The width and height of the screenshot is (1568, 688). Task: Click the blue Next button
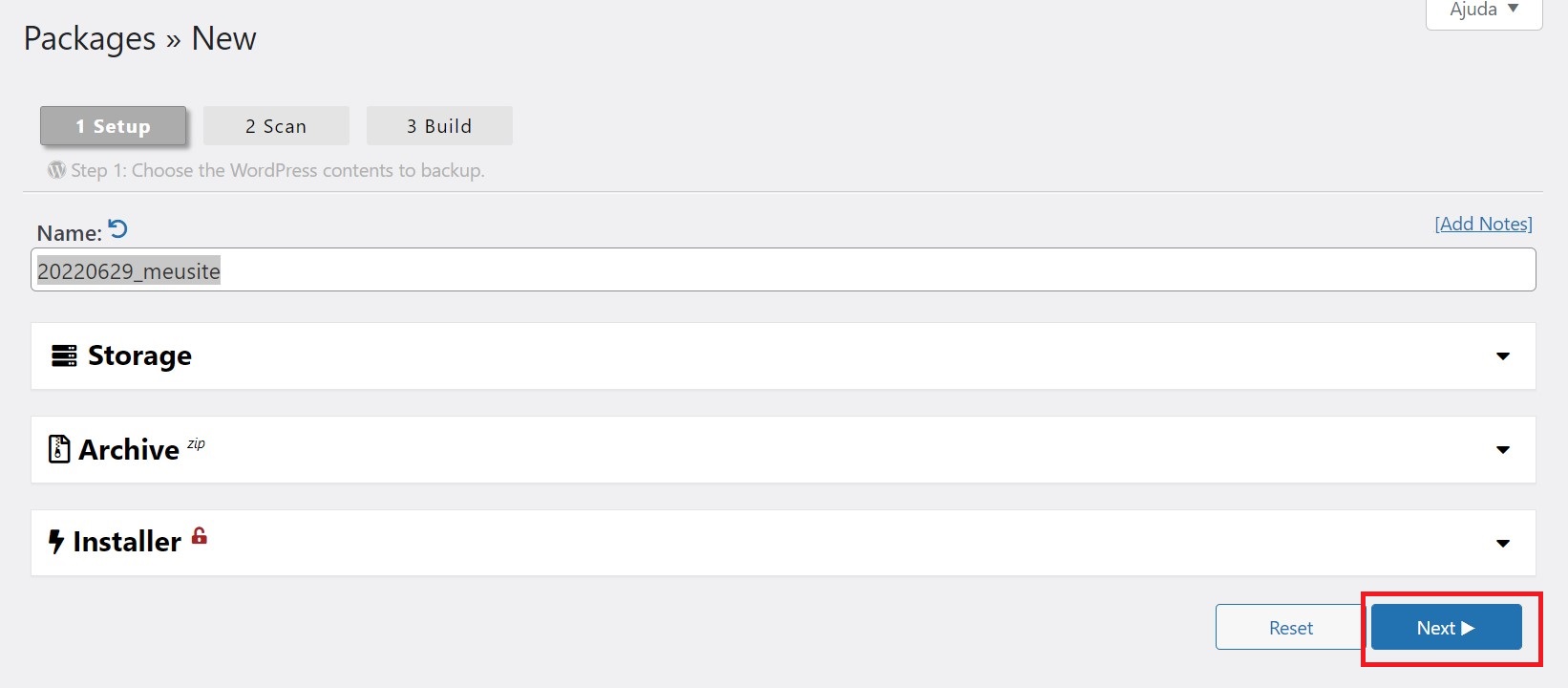point(1446,628)
